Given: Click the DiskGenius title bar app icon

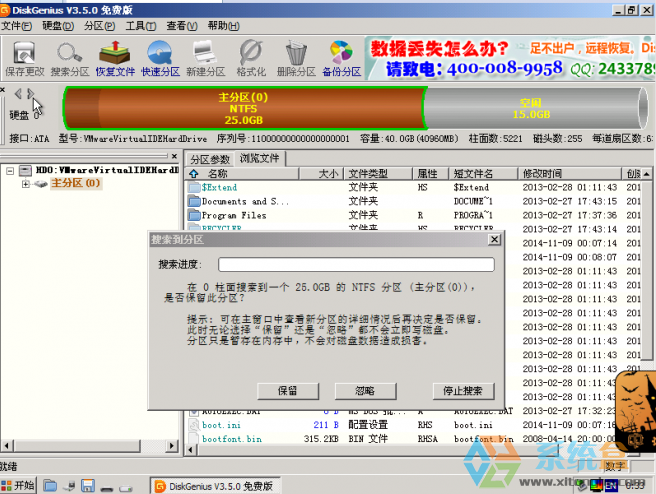Looking at the screenshot, I should 5,10.
